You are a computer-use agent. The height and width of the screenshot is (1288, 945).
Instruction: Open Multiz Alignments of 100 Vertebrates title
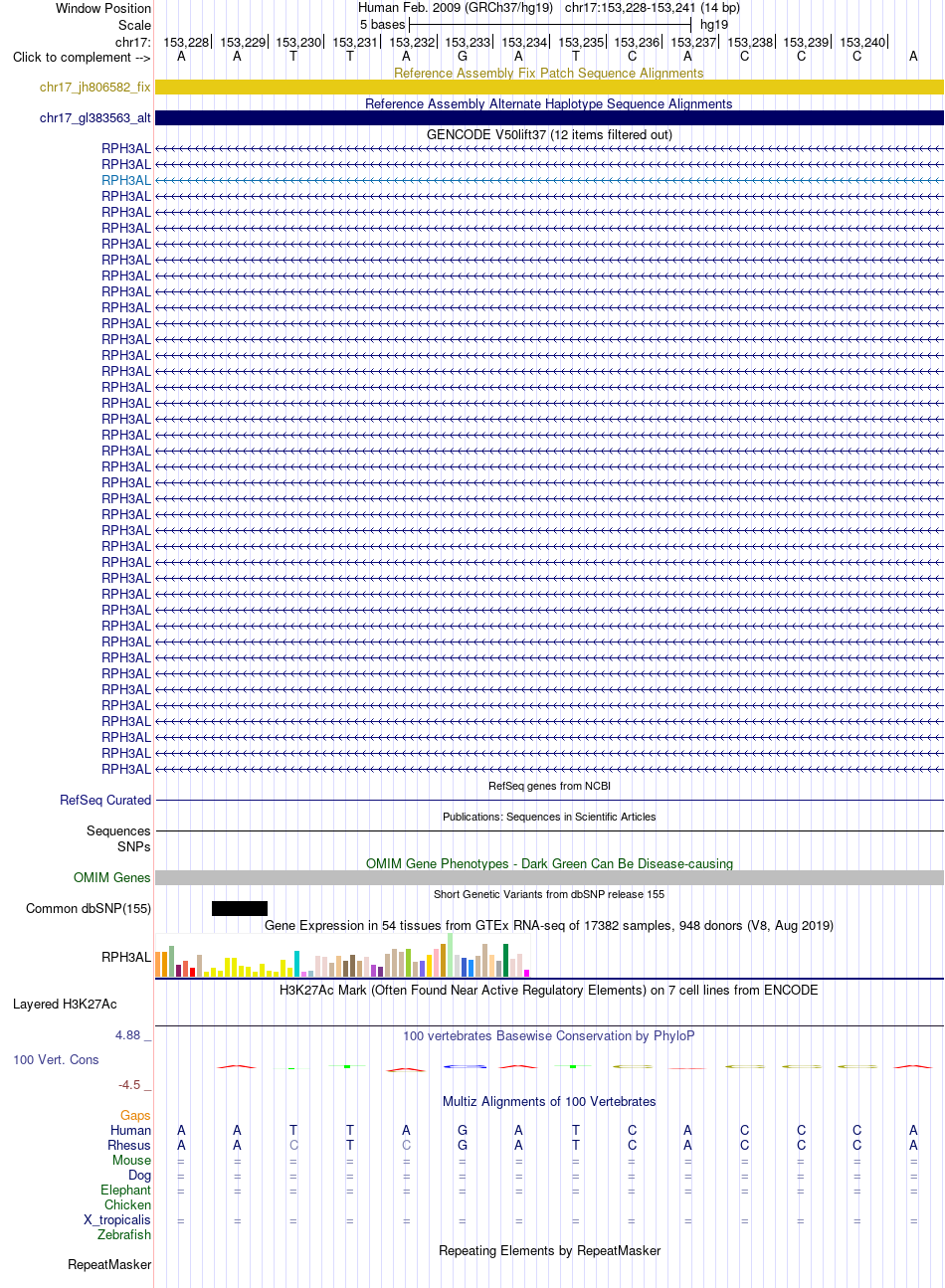pyautogui.click(x=549, y=1101)
